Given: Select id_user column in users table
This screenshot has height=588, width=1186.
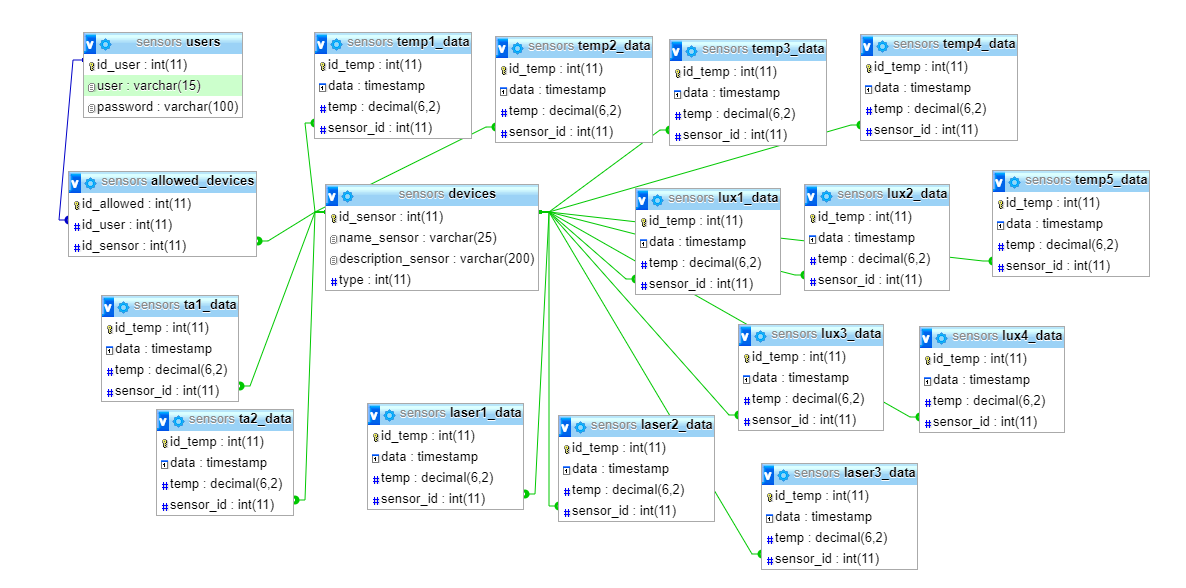Looking at the screenshot, I should coord(163,65).
